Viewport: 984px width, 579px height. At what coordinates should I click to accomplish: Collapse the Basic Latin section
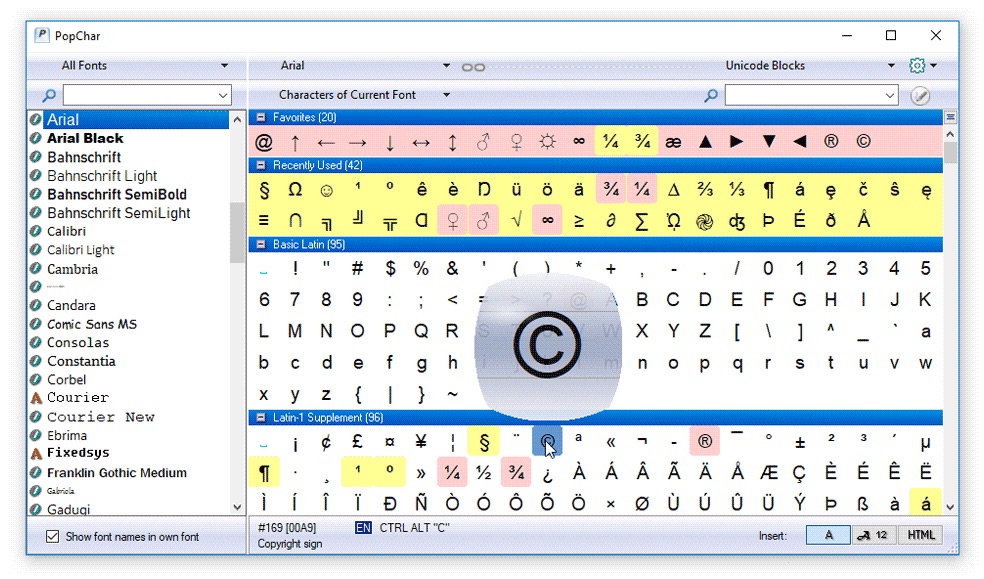(260, 244)
